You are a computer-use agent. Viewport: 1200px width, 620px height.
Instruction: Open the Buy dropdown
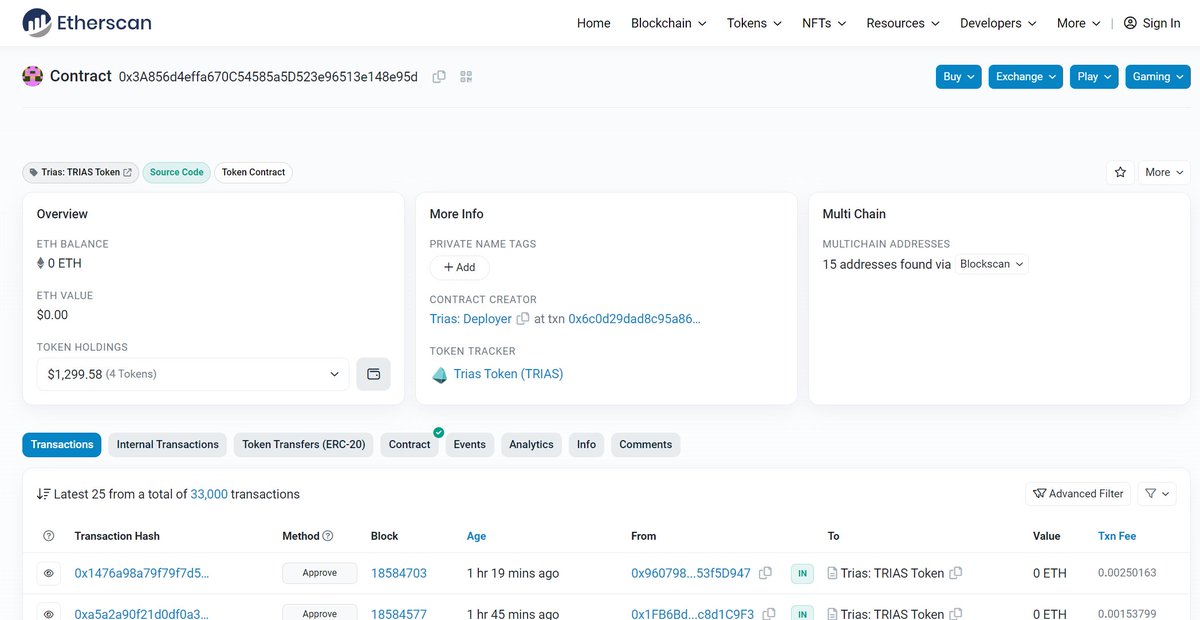coord(959,76)
